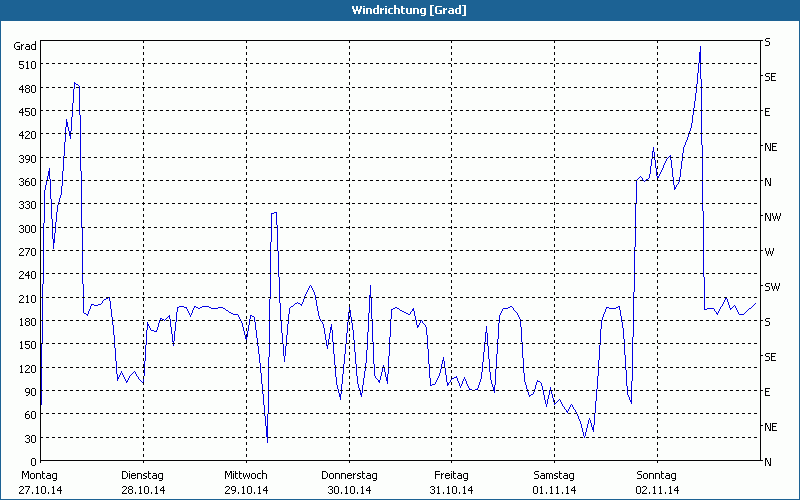Select the '210' y-axis value
The height and width of the screenshot is (500, 800).
(x=28, y=298)
